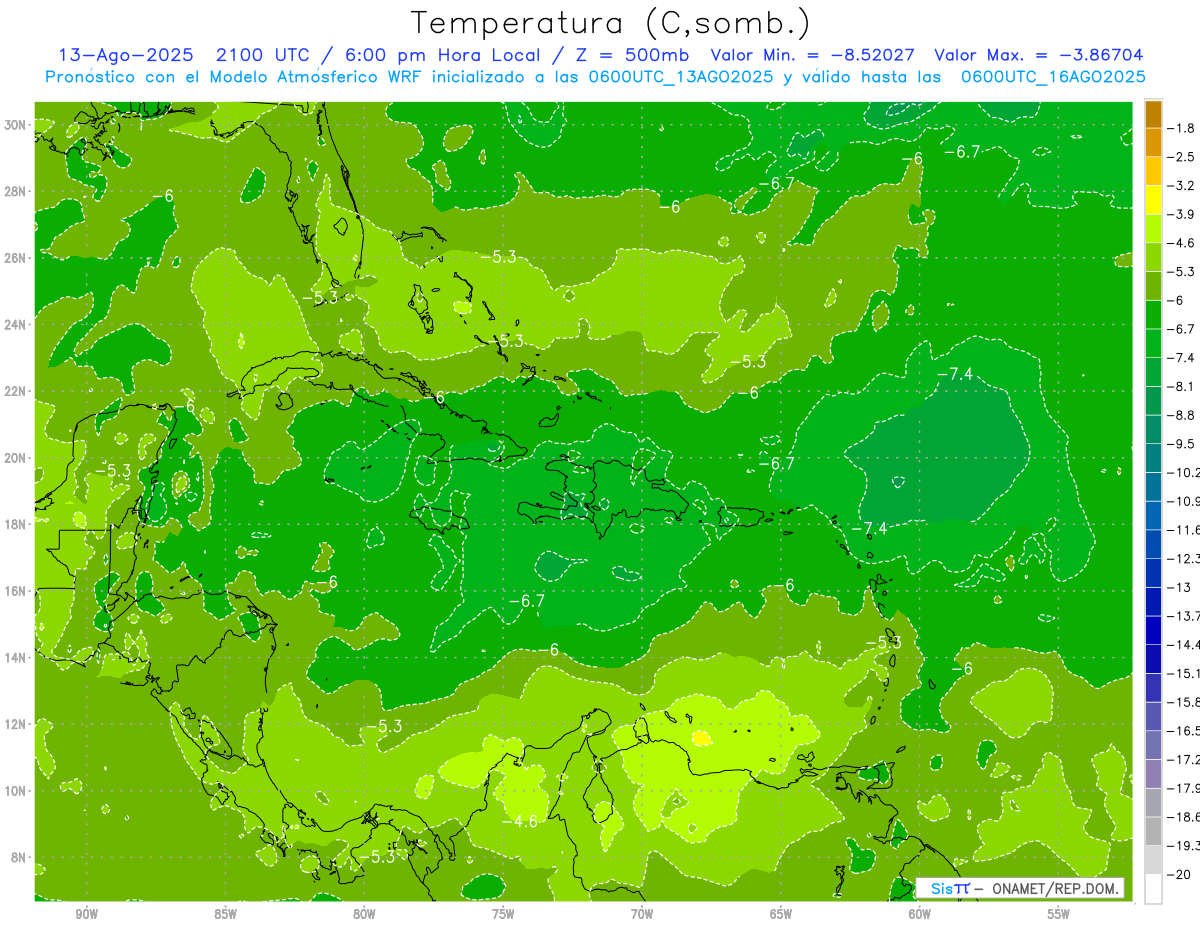Screen dimensions: 1200x927
Task: Click the white bottom legend swatch
Action: tap(1153, 889)
